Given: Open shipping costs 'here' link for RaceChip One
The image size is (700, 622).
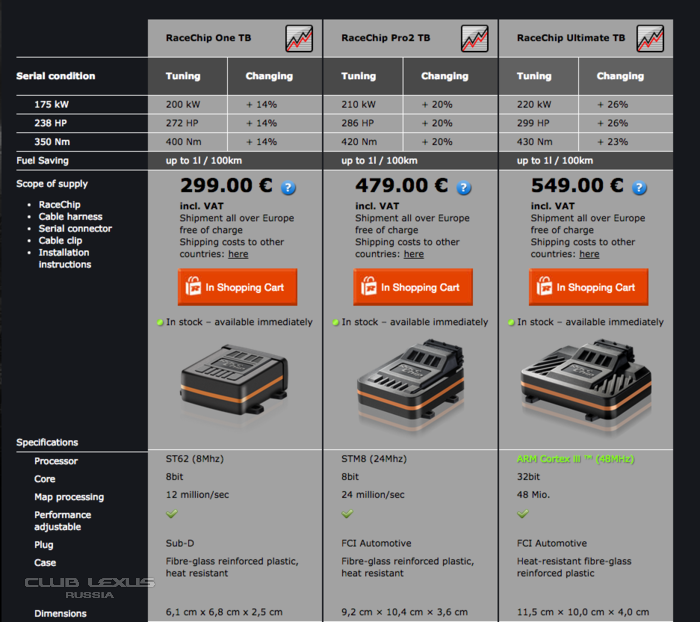Looking at the screenshot, I should [x=238, y=254].
